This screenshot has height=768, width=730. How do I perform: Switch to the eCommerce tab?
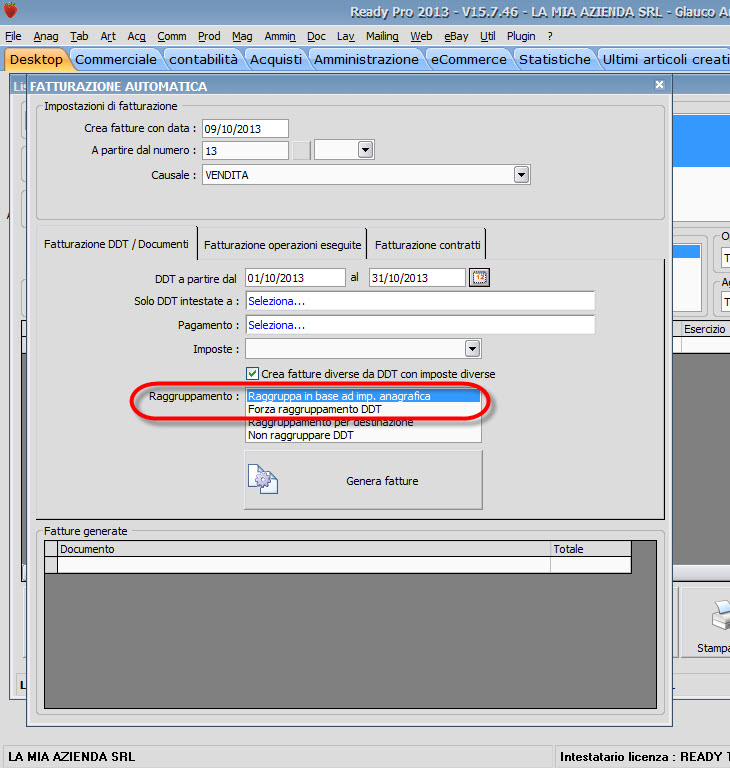pyautogui.click(x=468, y=59)
